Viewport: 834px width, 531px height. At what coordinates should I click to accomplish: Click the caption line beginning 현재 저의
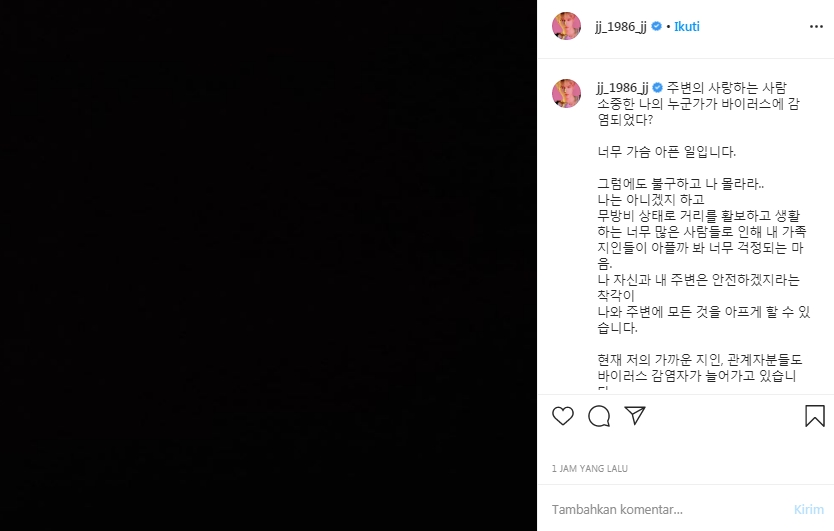(x=699, y=360)
